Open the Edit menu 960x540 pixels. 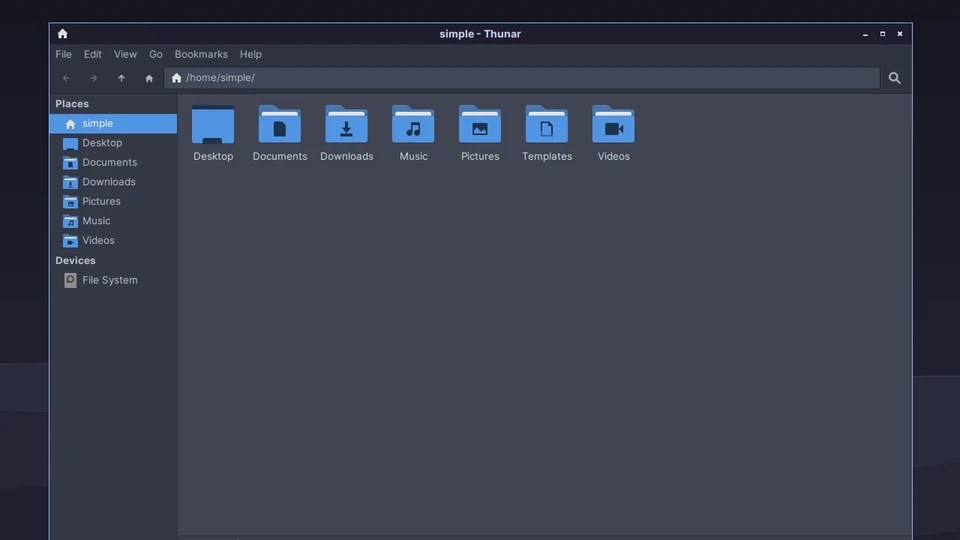click(92, 54)
